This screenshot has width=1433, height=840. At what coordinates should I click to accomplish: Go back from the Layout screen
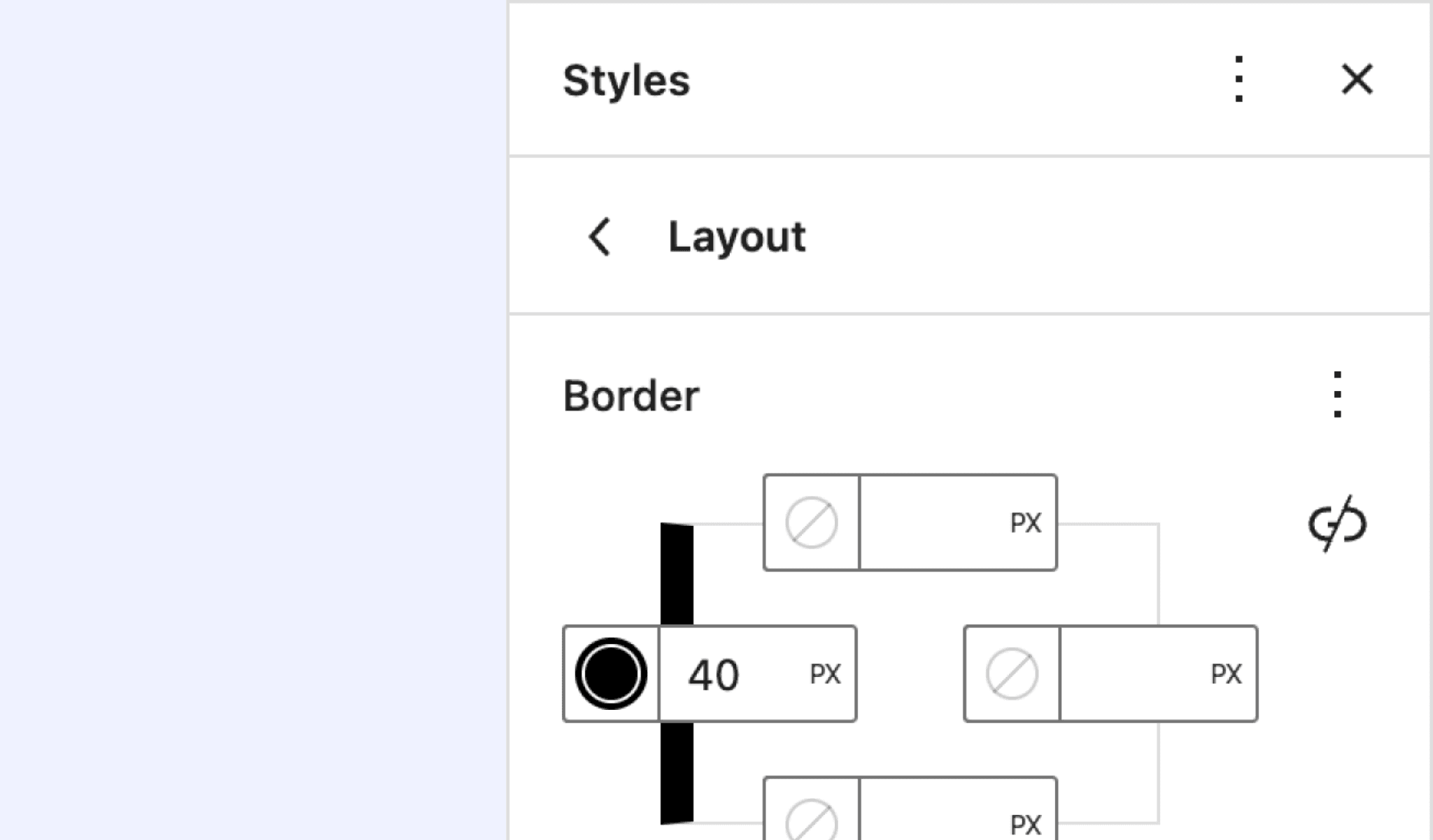click(600, 236)
